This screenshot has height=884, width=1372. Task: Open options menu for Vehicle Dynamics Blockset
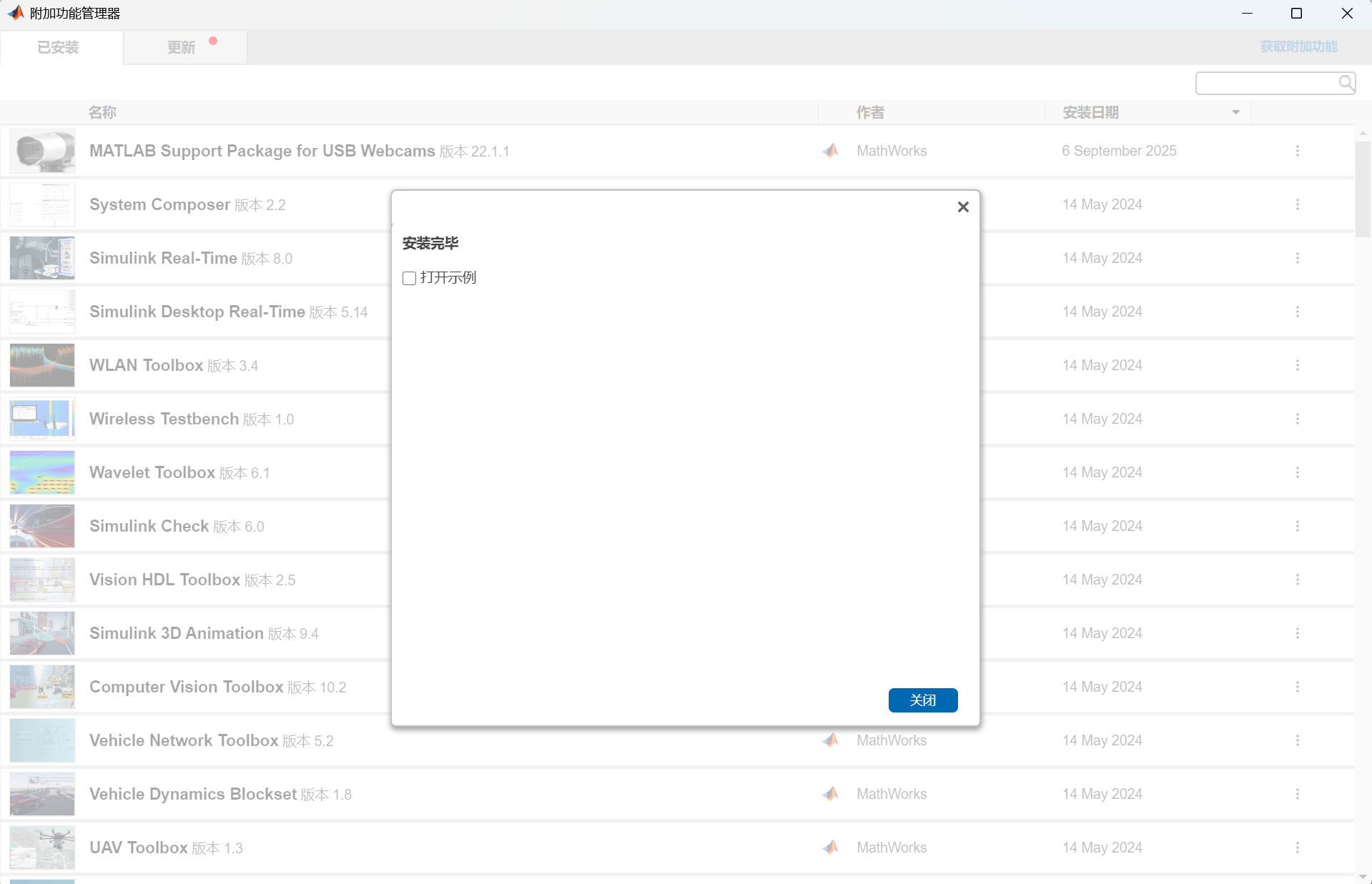[1297, 794]
